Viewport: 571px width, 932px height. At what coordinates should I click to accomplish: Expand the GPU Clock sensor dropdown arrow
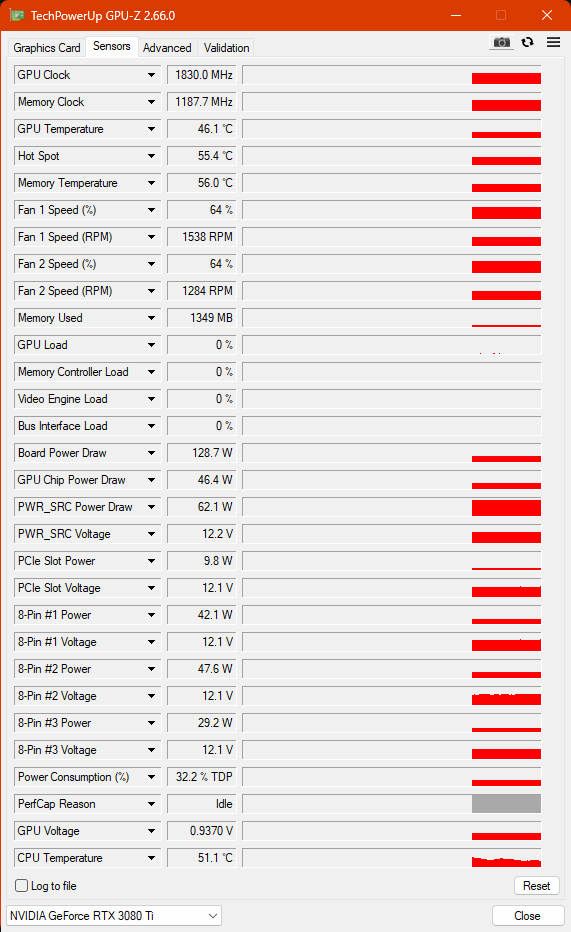[x=152, y=75]
